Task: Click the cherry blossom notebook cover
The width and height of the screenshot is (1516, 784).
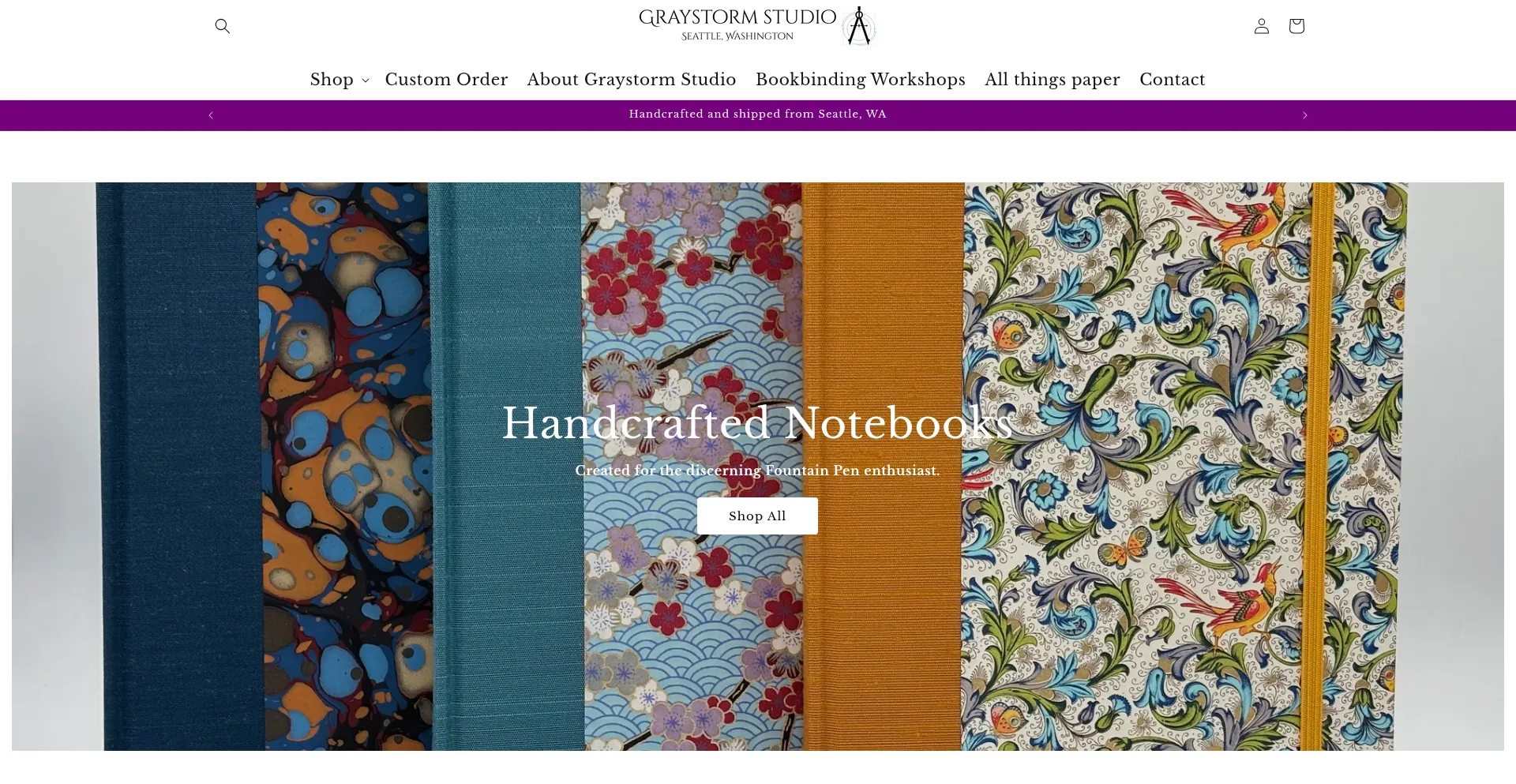Action: pyautogui.click(x=692, y=466)
